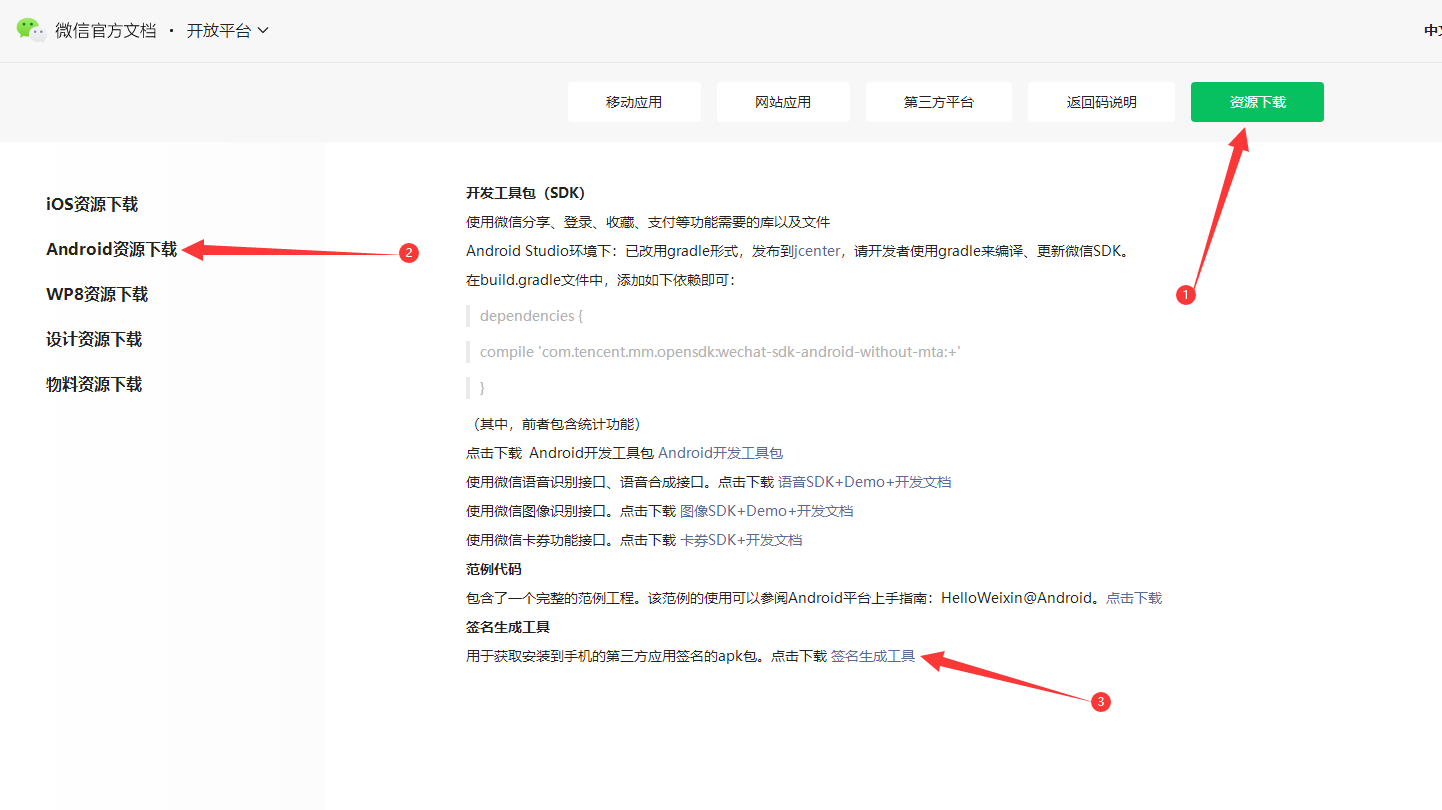Open 物料资源下载 in the sidebar
The image size is (1442, 810).
pyautogui.click(x=94, y=385)
